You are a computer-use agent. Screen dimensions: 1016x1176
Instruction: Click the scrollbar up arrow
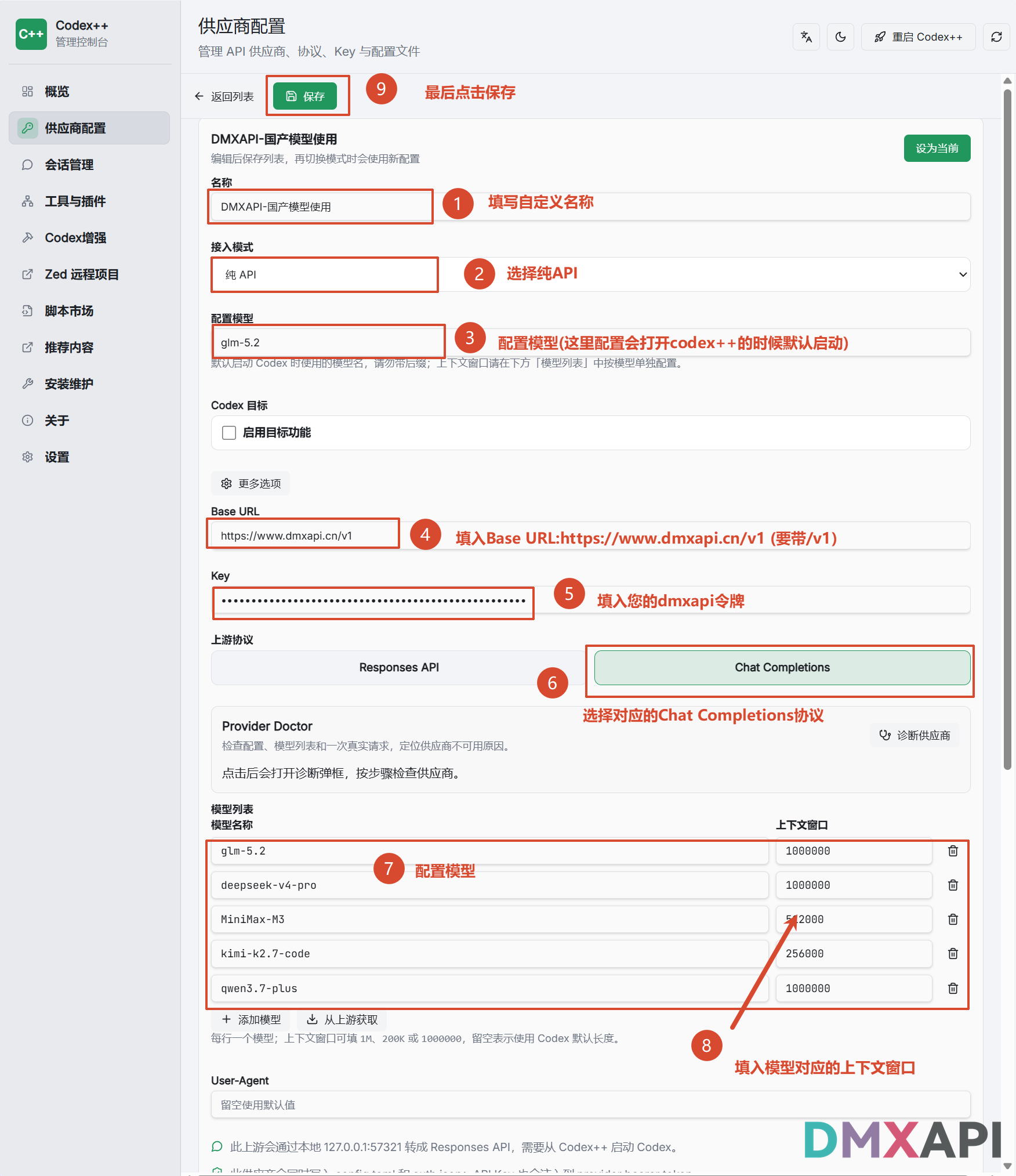pyautogui.click(x=1008, y=81)
